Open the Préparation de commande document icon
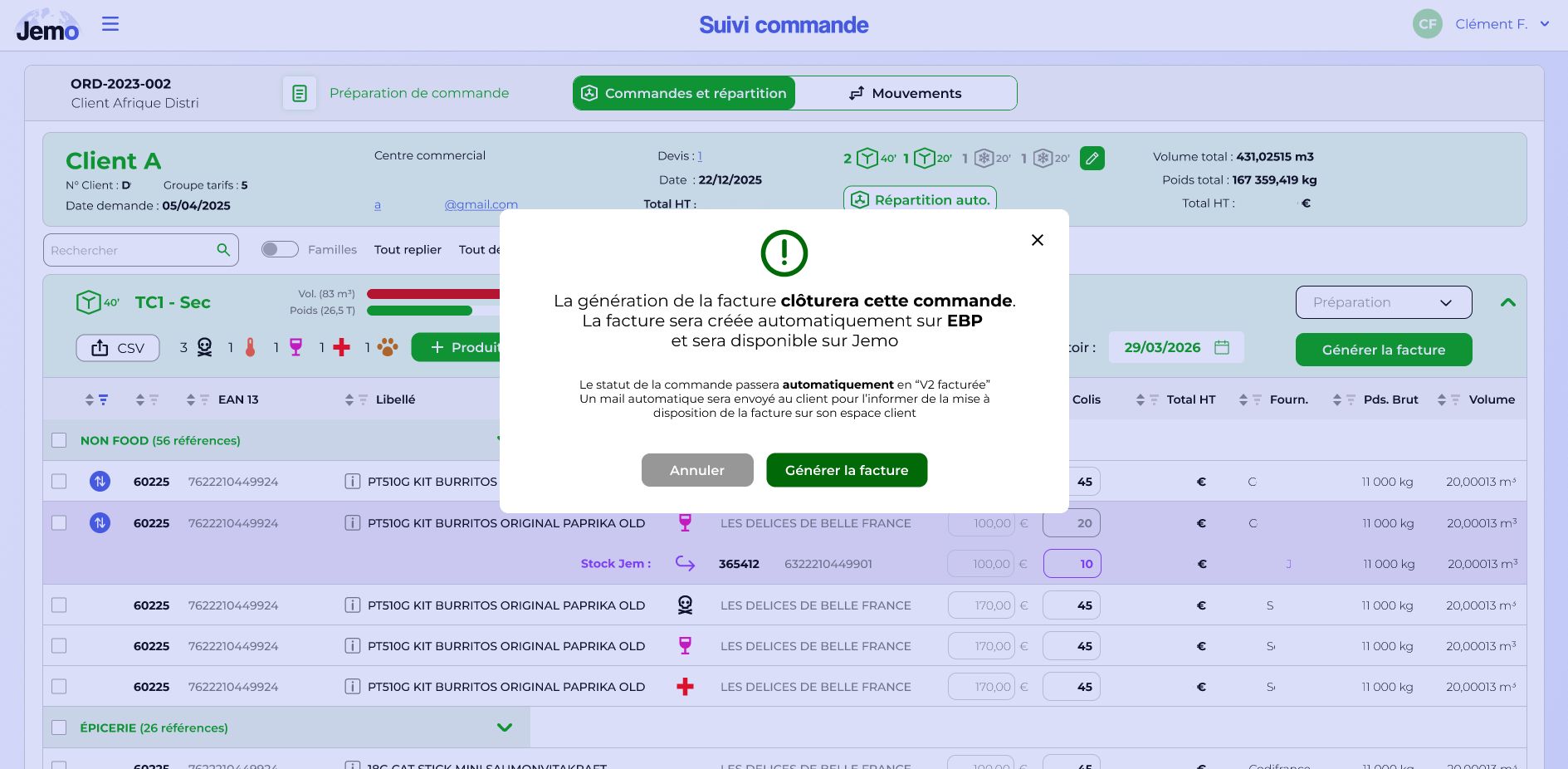Screen dimensions: 1568x769 point(300,93)
